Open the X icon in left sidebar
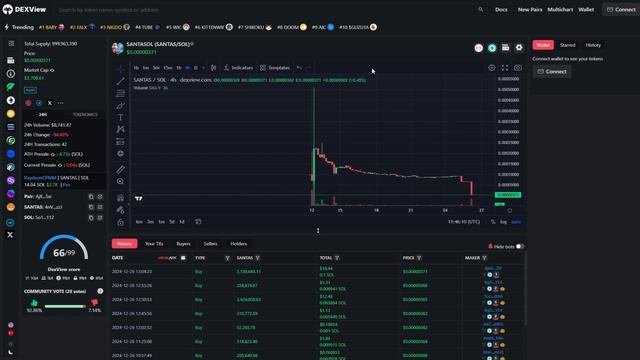Viewport: 640px width, 360px height. [x=11, y=235]
